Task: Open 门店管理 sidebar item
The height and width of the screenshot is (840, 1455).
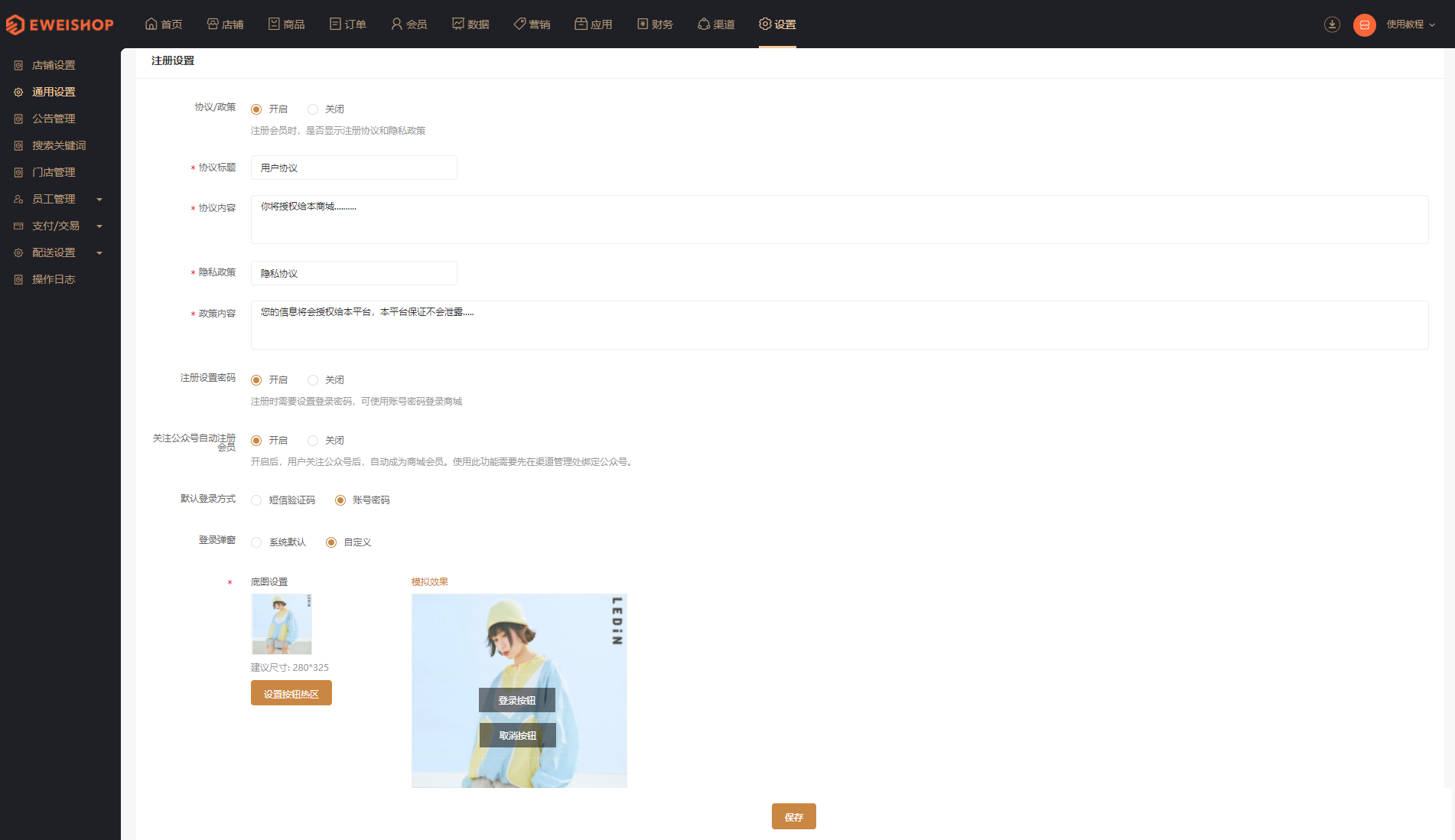Action: click(54, 172)
